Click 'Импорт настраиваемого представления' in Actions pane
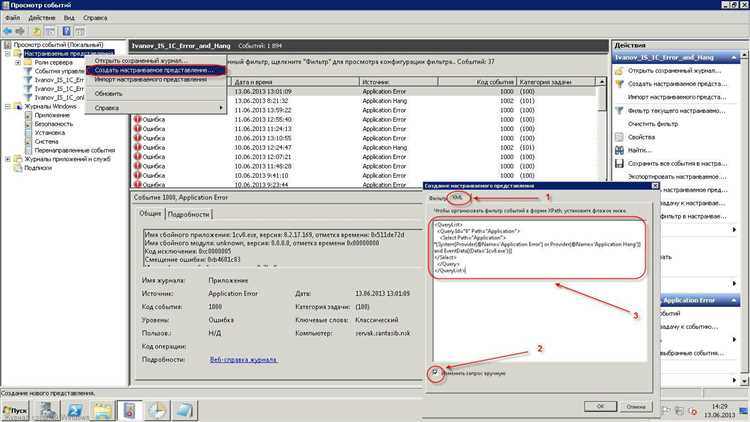 coord(677,97)
